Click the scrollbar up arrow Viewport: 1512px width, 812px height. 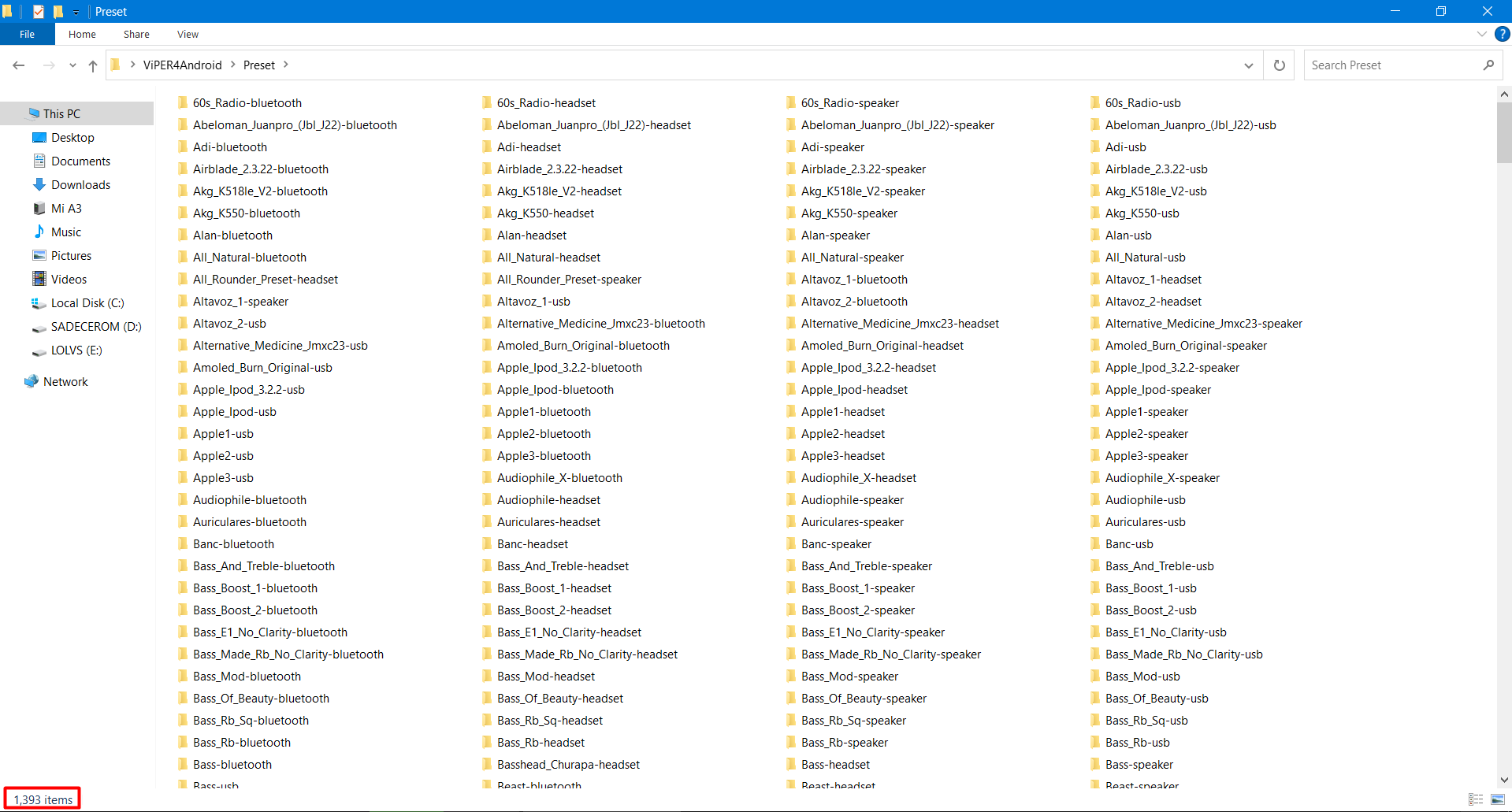point(1504,94)
